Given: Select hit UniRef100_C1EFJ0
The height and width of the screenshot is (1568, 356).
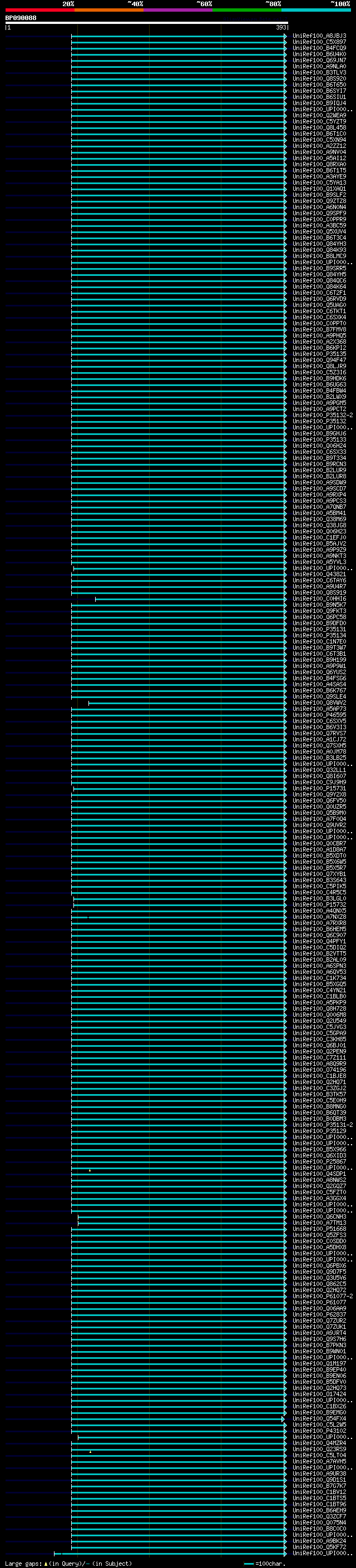Looking at the screenshot, I should (x=319, y=538).
